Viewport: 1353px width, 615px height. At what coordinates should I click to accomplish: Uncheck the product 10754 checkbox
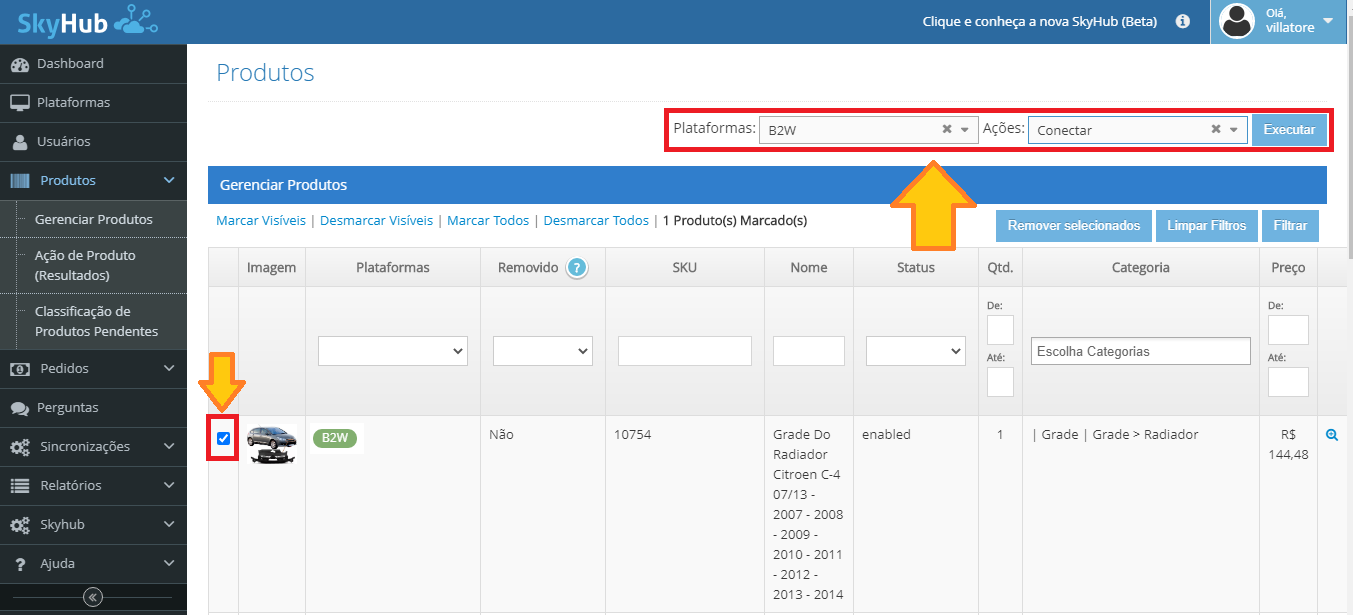coord(223,438)
